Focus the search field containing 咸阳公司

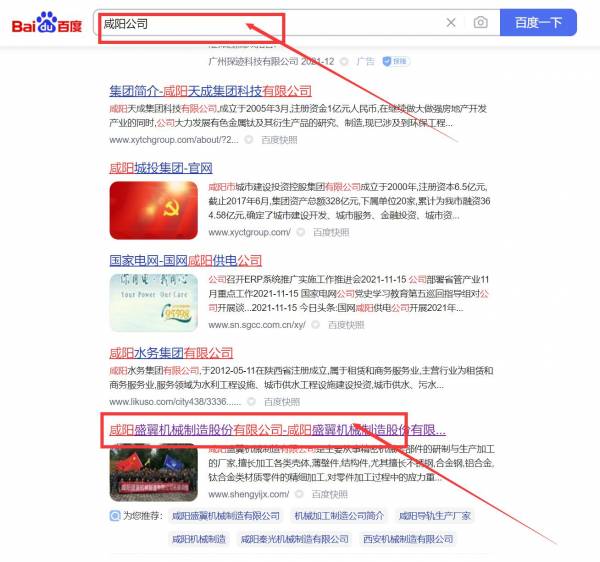268,23
